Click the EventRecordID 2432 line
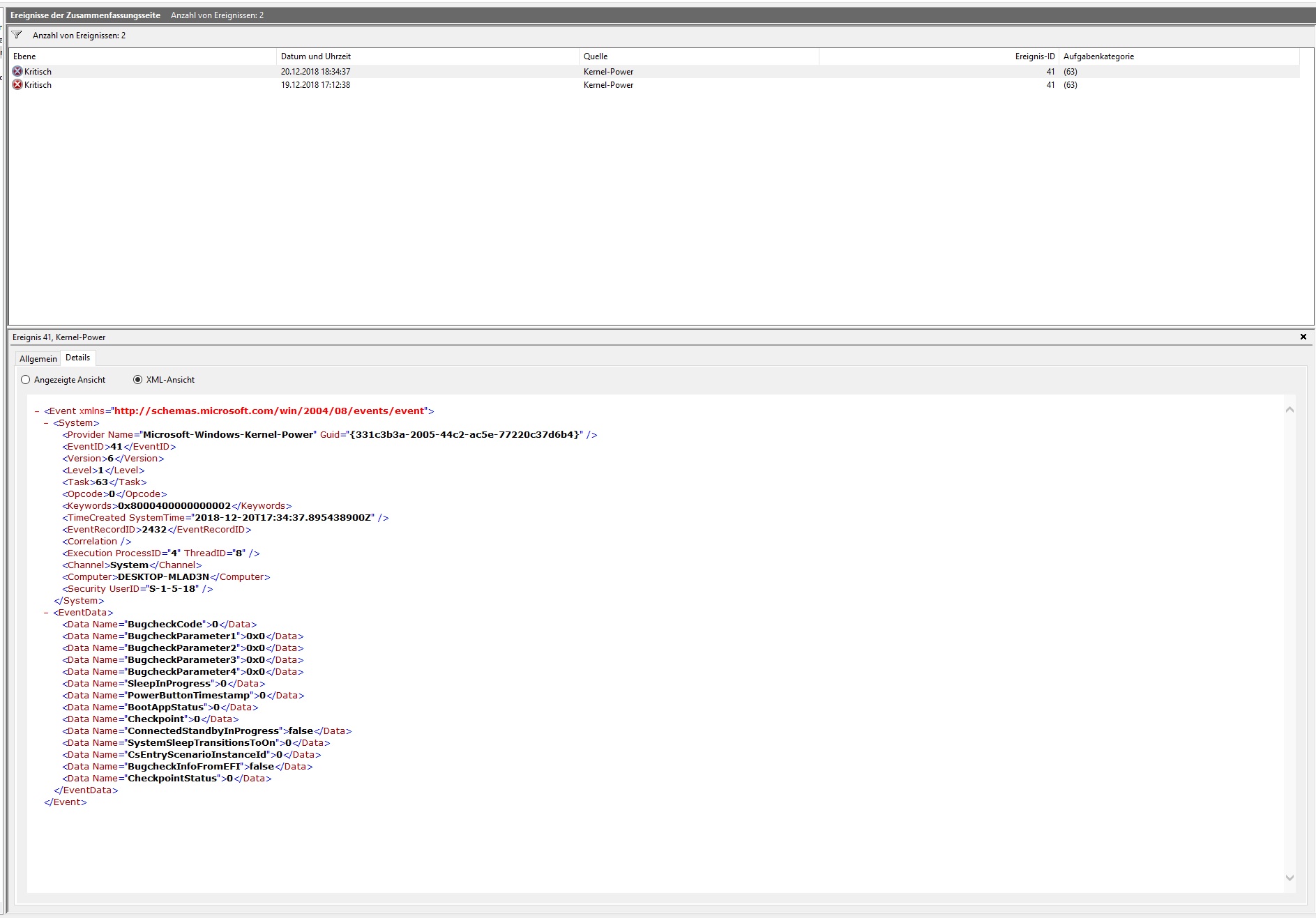 157,530
